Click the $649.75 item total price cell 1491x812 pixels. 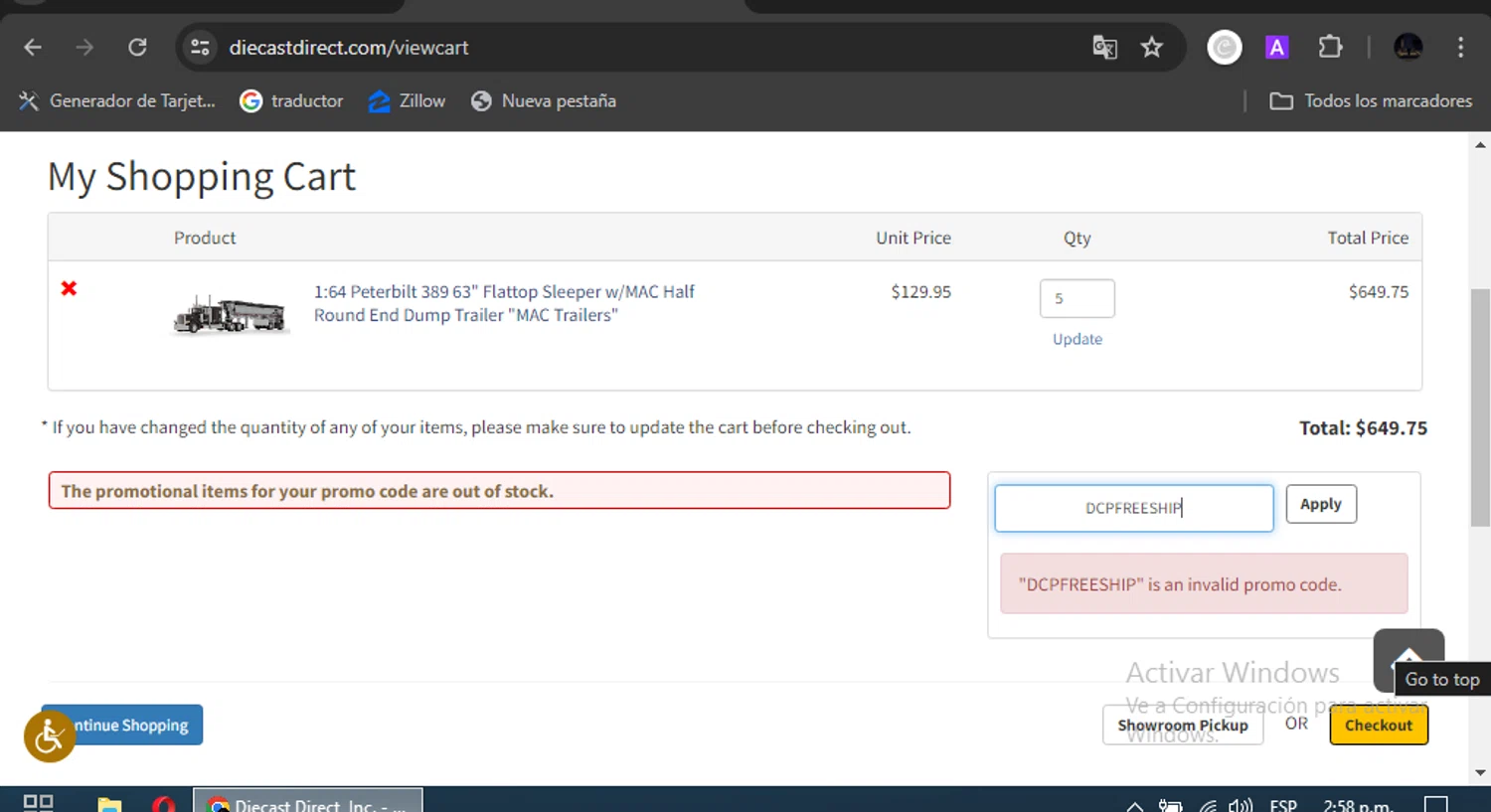pos(1378,292)
